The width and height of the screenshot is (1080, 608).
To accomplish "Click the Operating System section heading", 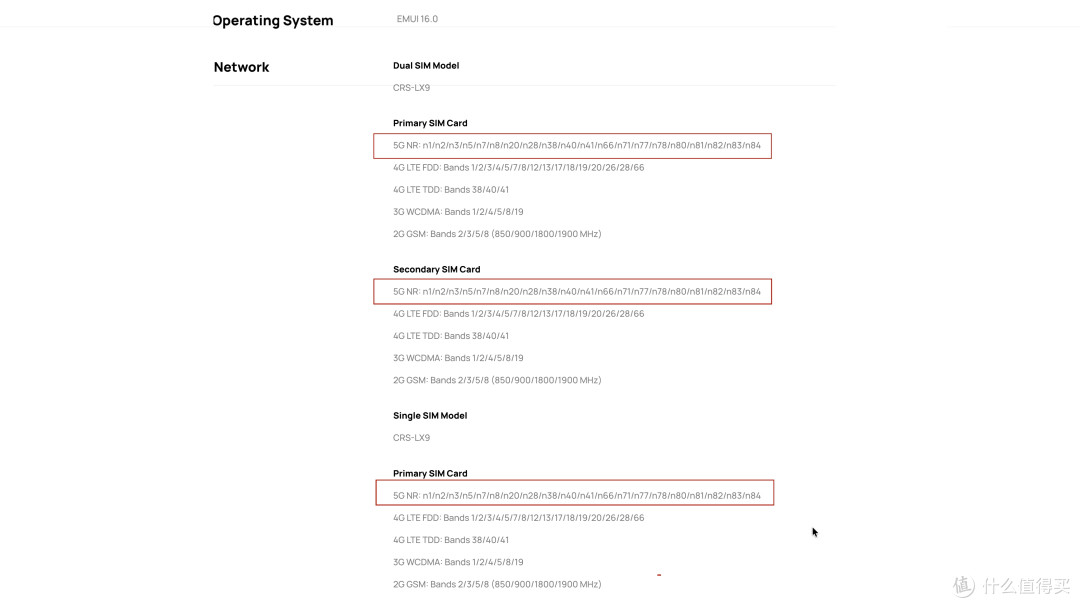I will click(273, 21).
